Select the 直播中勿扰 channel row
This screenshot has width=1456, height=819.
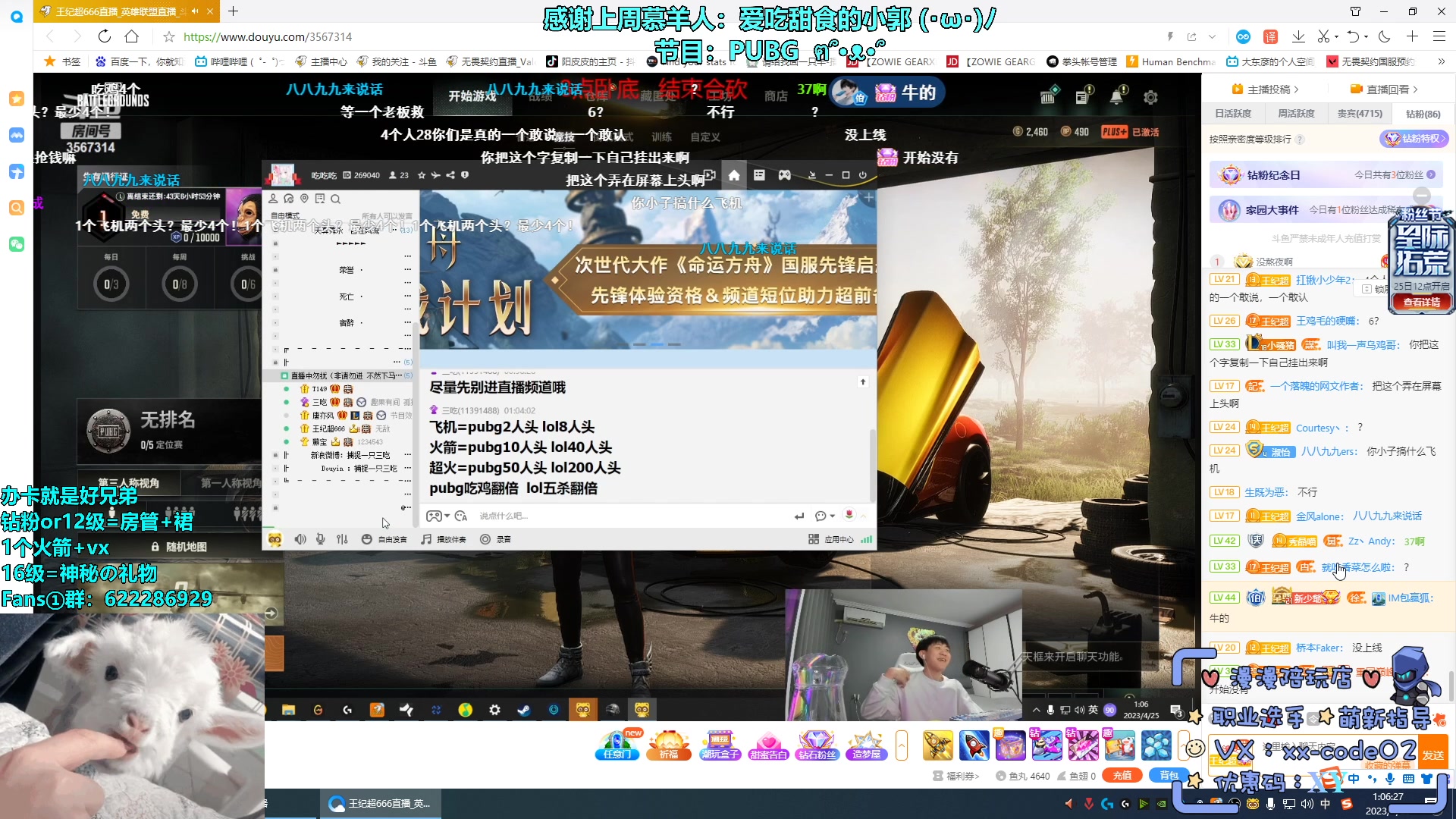(346, 375)
